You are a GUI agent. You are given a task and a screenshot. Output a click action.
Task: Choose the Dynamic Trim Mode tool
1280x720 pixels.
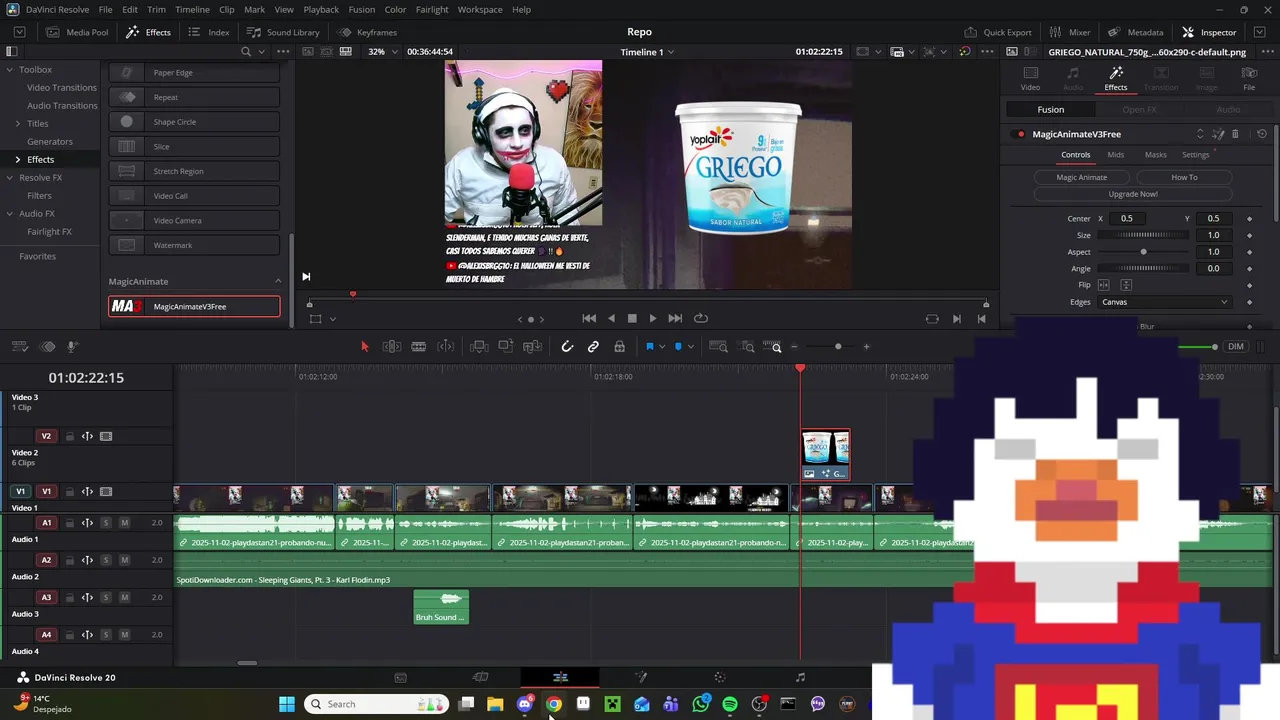[x=446, y=347]
